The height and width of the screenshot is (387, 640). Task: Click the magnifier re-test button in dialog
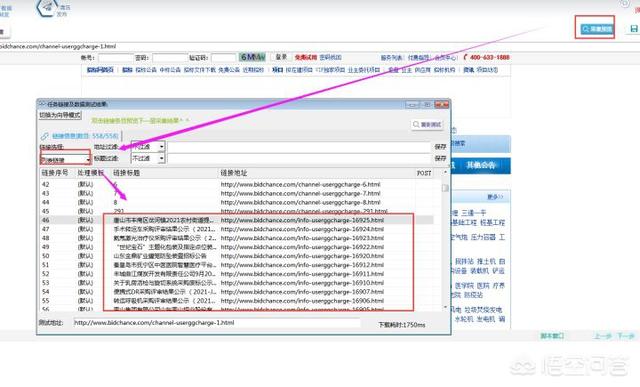click(427, 125)
